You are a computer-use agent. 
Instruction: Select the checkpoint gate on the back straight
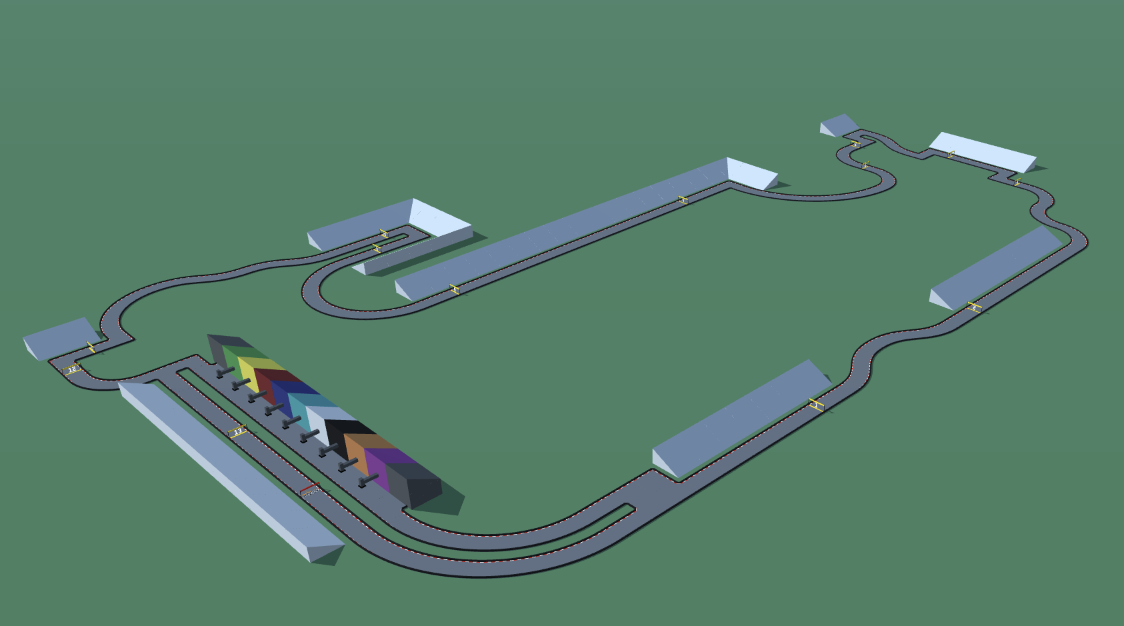pos(682,198)
